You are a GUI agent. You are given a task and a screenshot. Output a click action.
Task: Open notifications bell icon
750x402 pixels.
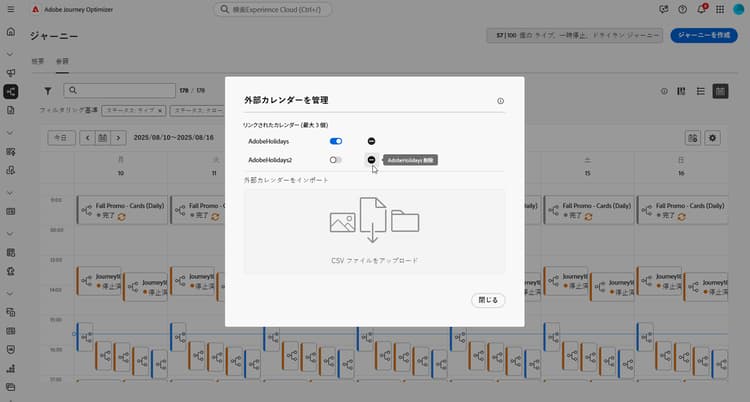(701, 9)
